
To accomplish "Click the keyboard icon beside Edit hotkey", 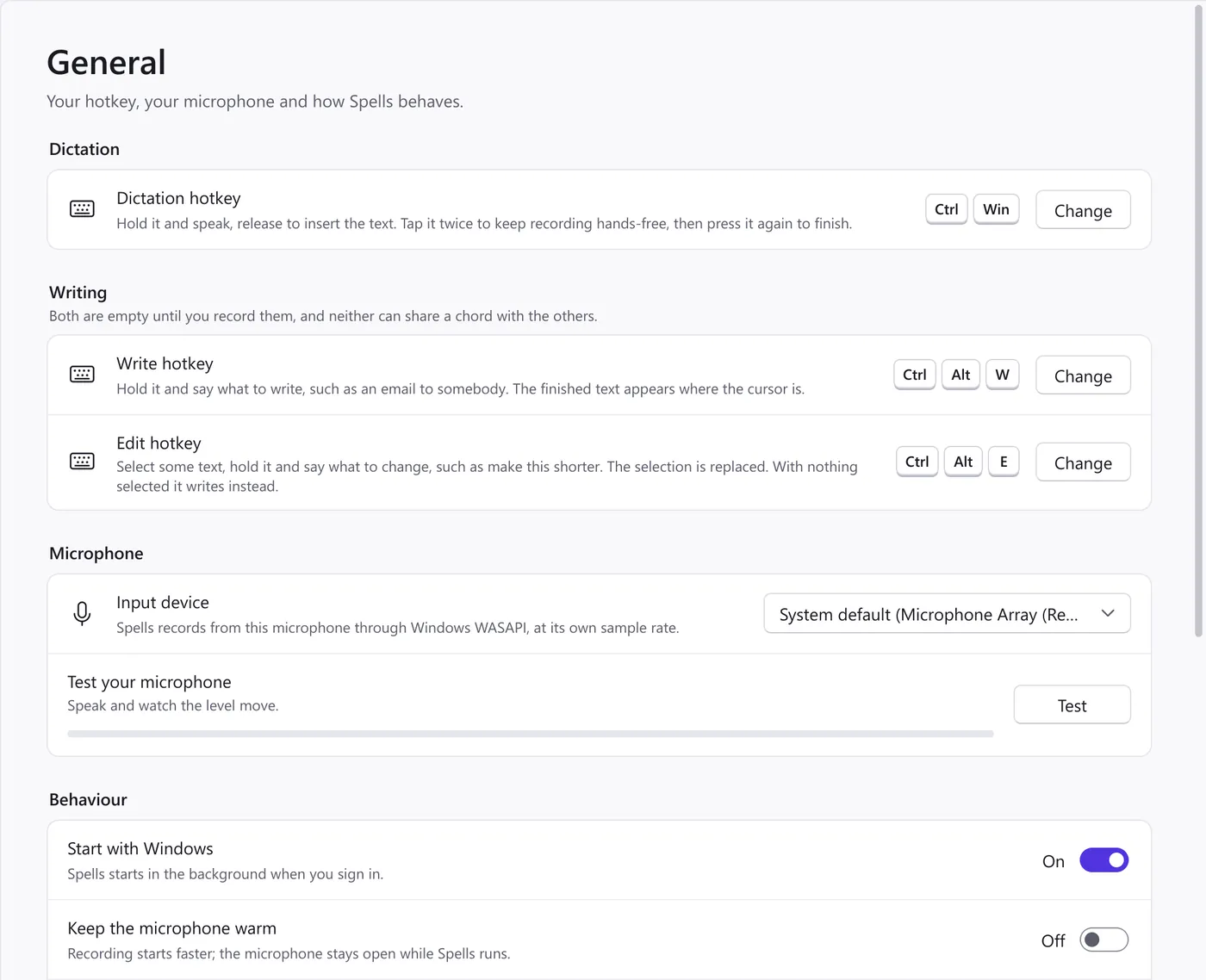I will point(82,462).
